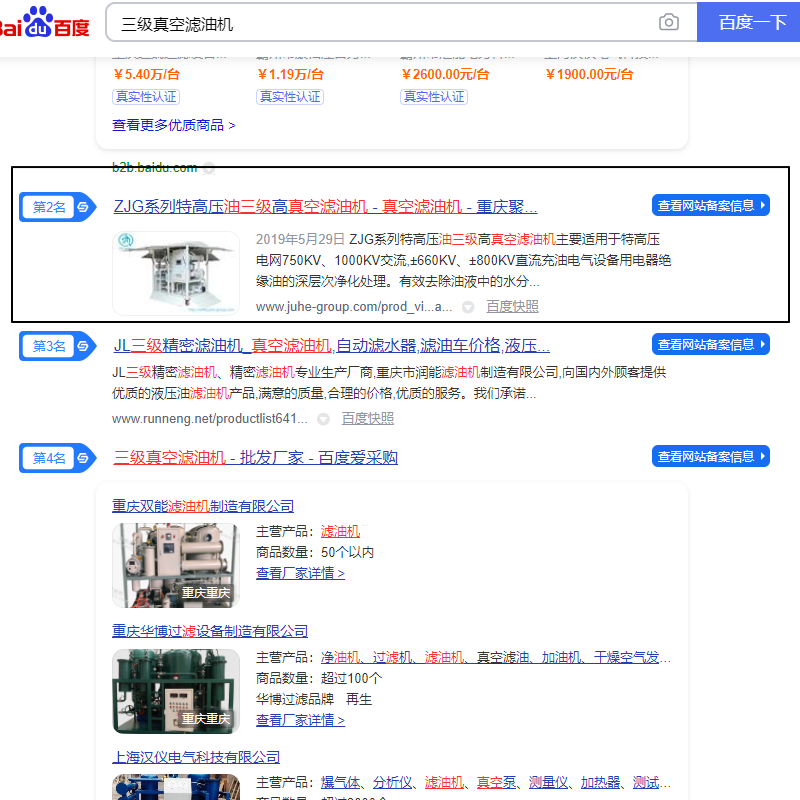Open 查看厂家详情 under 重庆双能
Viewport: 800px width, 800px height.
click(301, 573)
